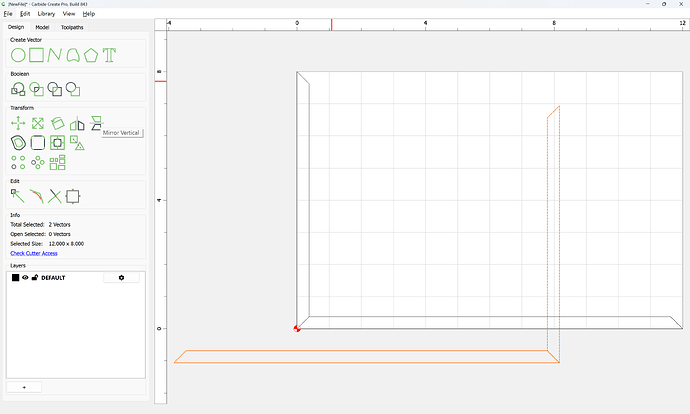Select the Rectangle vector tool
Viewport: 690px width, 414px height.
pyautogui.click(x=37, y=55)
